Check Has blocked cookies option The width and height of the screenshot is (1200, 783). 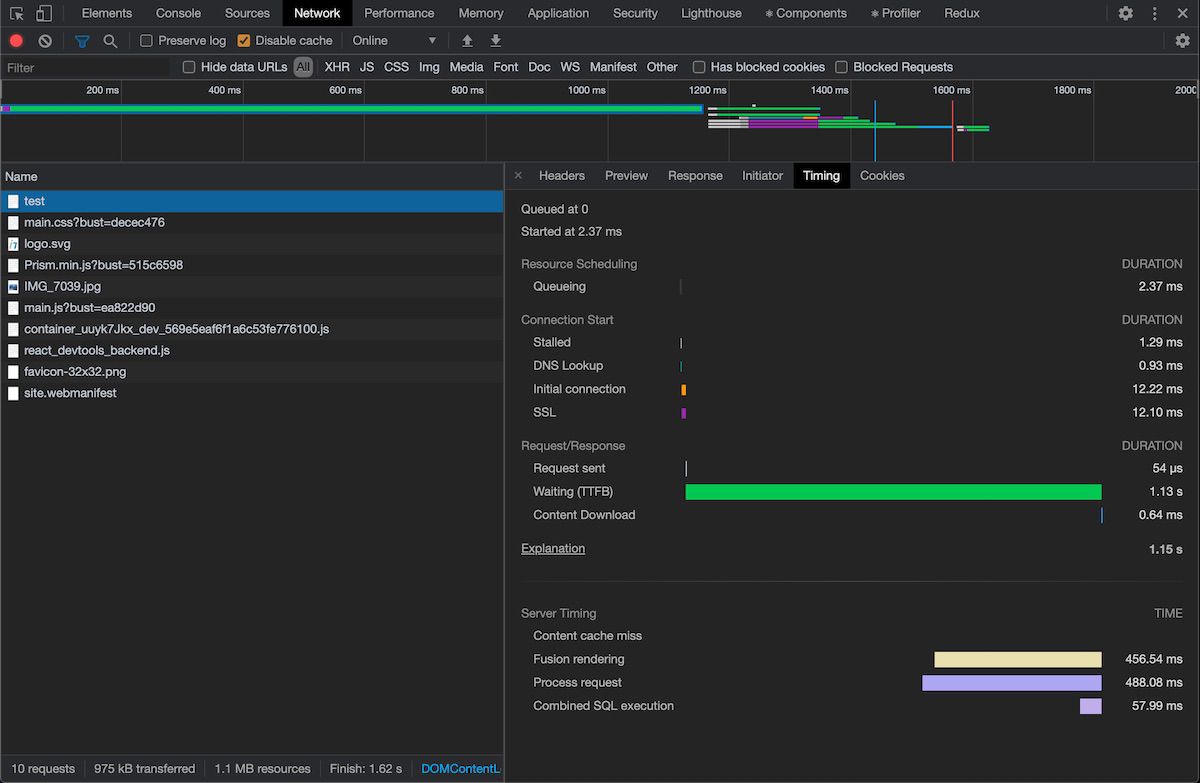point(699,67)
